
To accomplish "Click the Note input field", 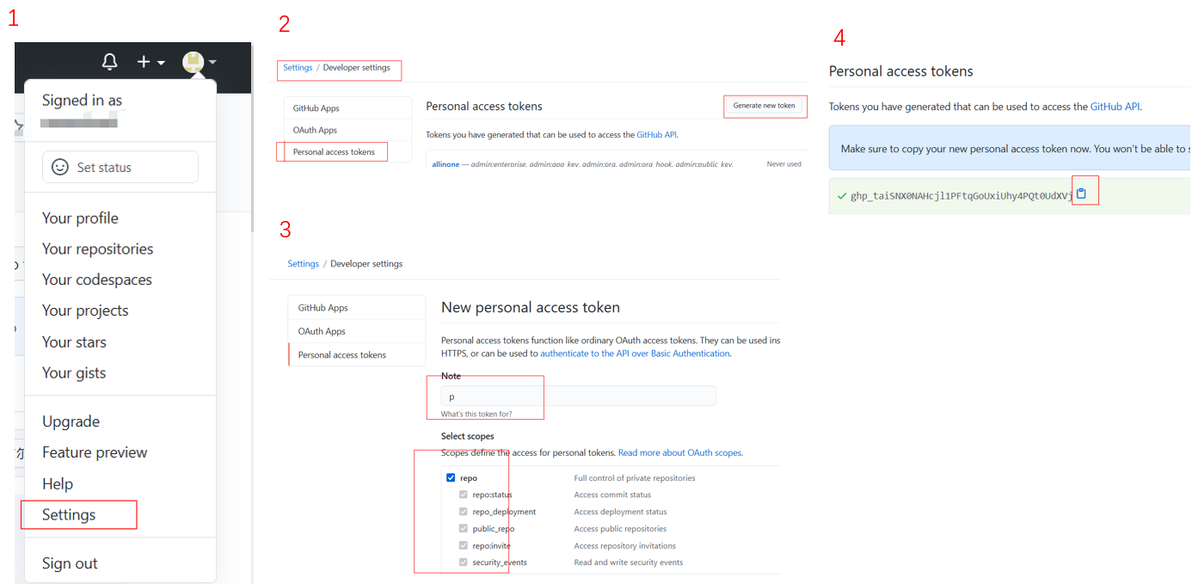I will click(x=579, y=396).
